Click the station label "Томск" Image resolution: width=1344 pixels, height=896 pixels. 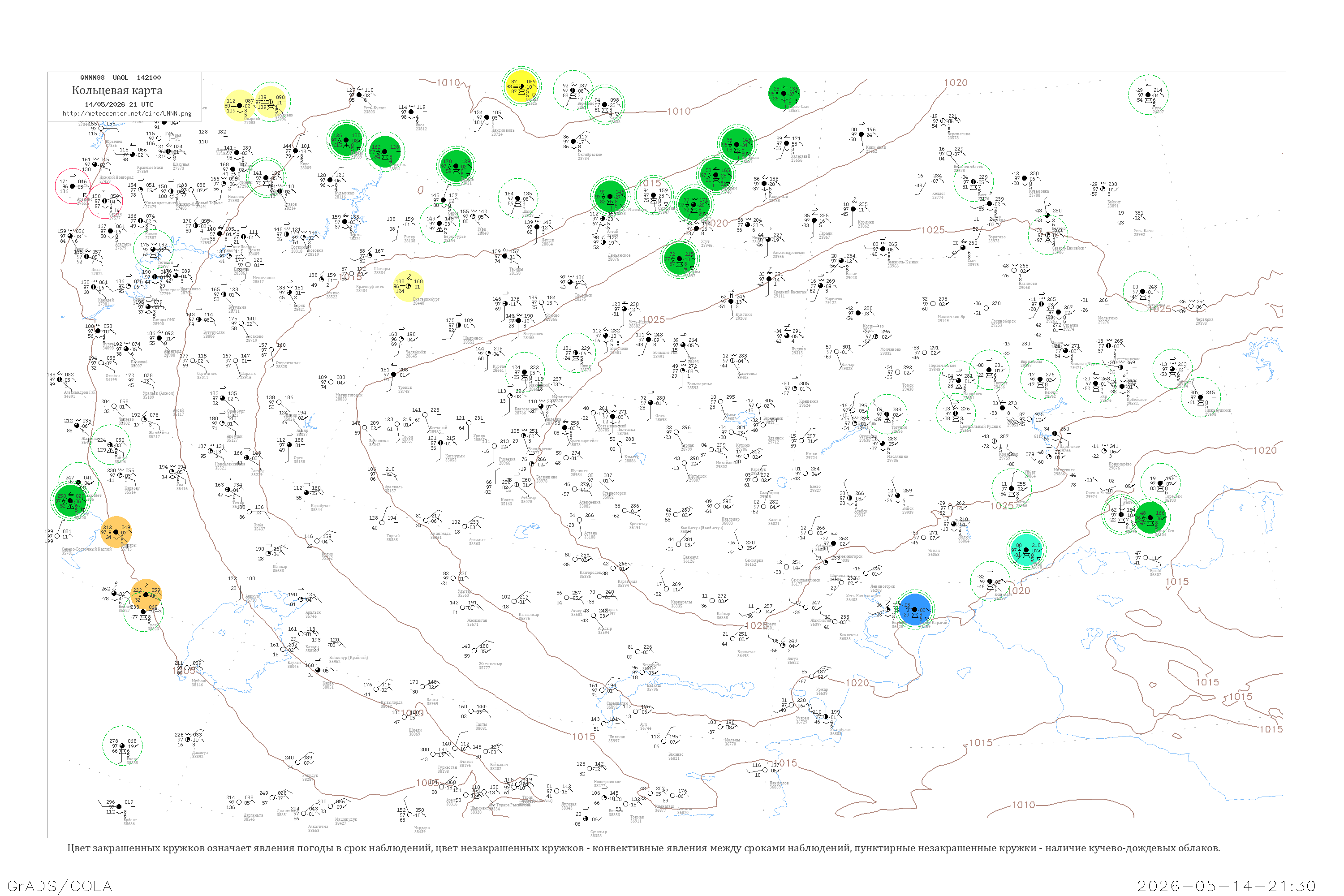click(908, 385)
